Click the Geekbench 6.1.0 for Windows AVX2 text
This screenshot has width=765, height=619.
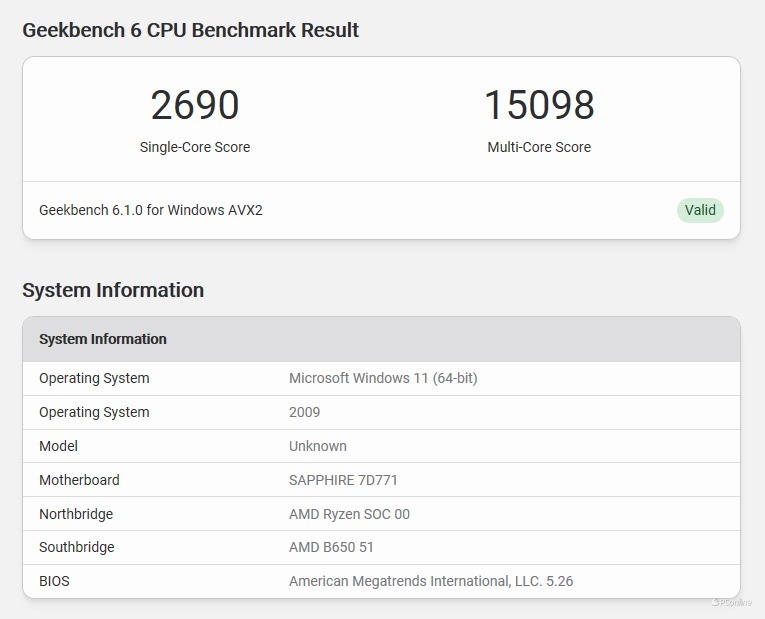click(151, 210)
